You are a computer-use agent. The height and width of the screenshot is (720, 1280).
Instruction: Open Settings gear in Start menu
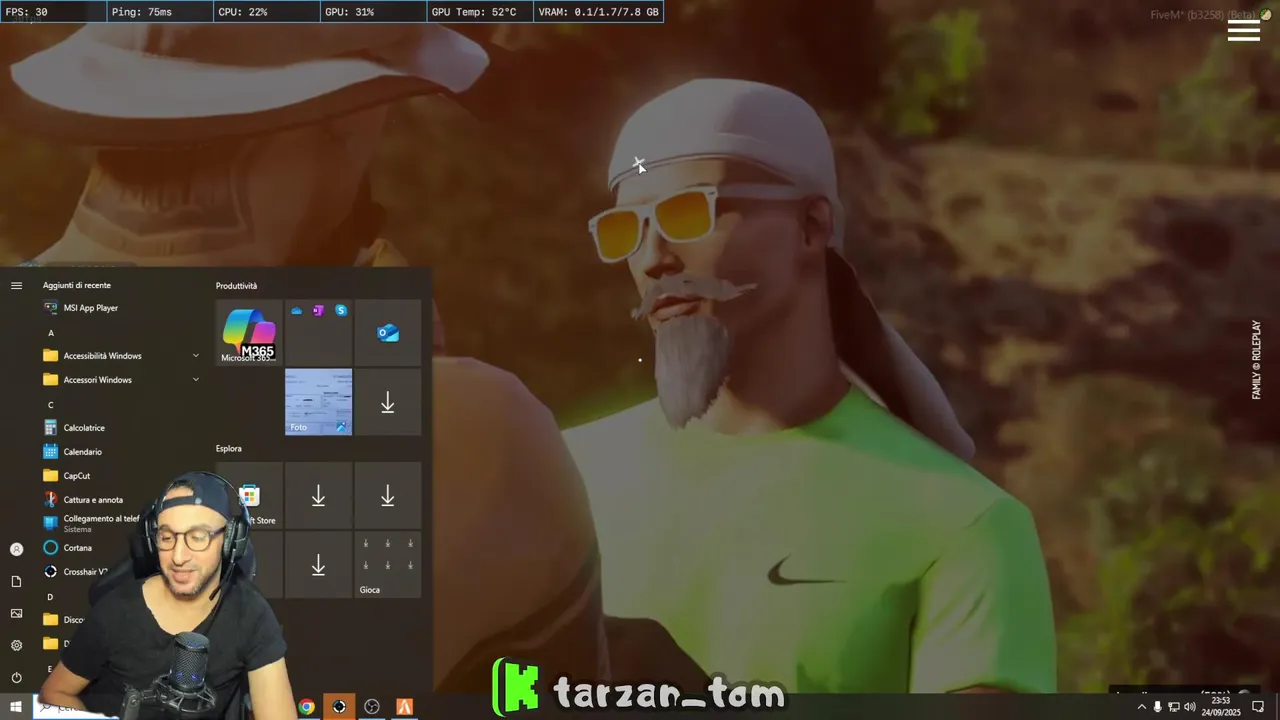(16, 645)
